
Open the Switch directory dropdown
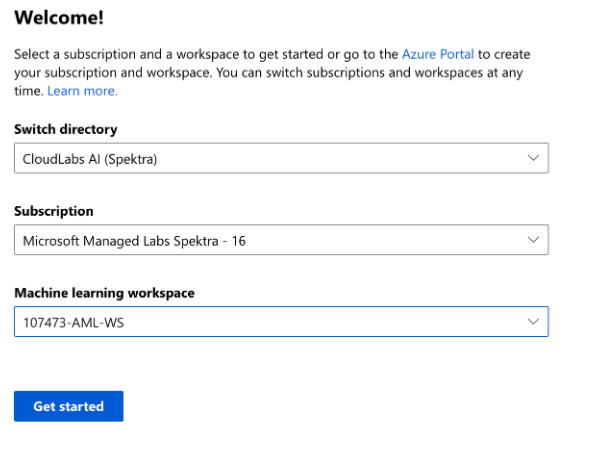click(281, 158)
